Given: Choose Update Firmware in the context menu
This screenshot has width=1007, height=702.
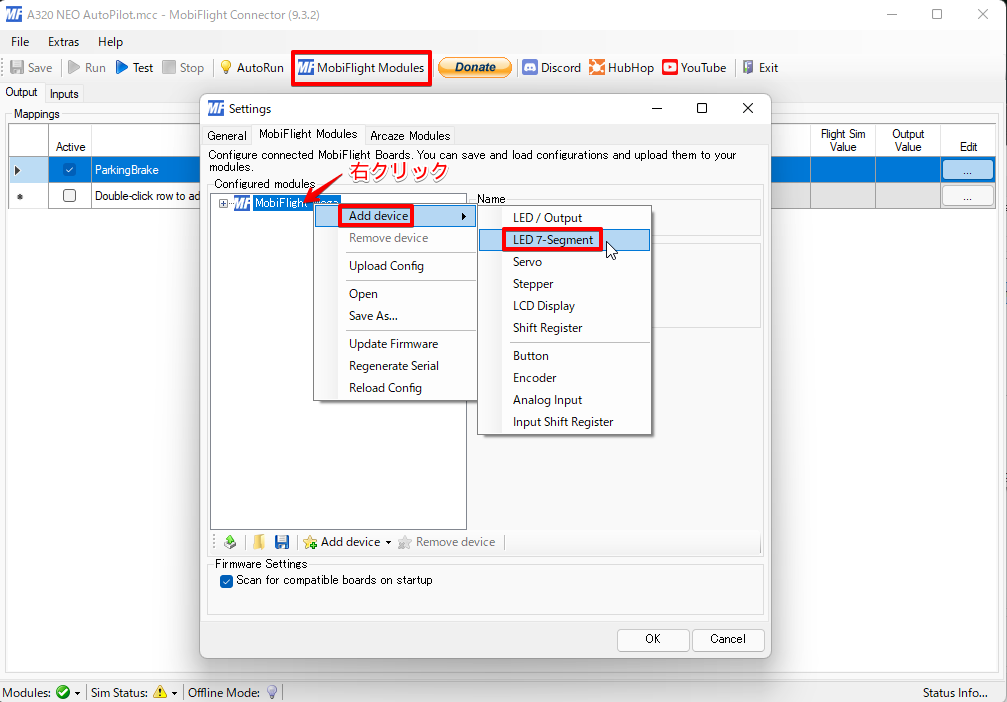Looking at the screenshot, I should [x=393, y=344].
